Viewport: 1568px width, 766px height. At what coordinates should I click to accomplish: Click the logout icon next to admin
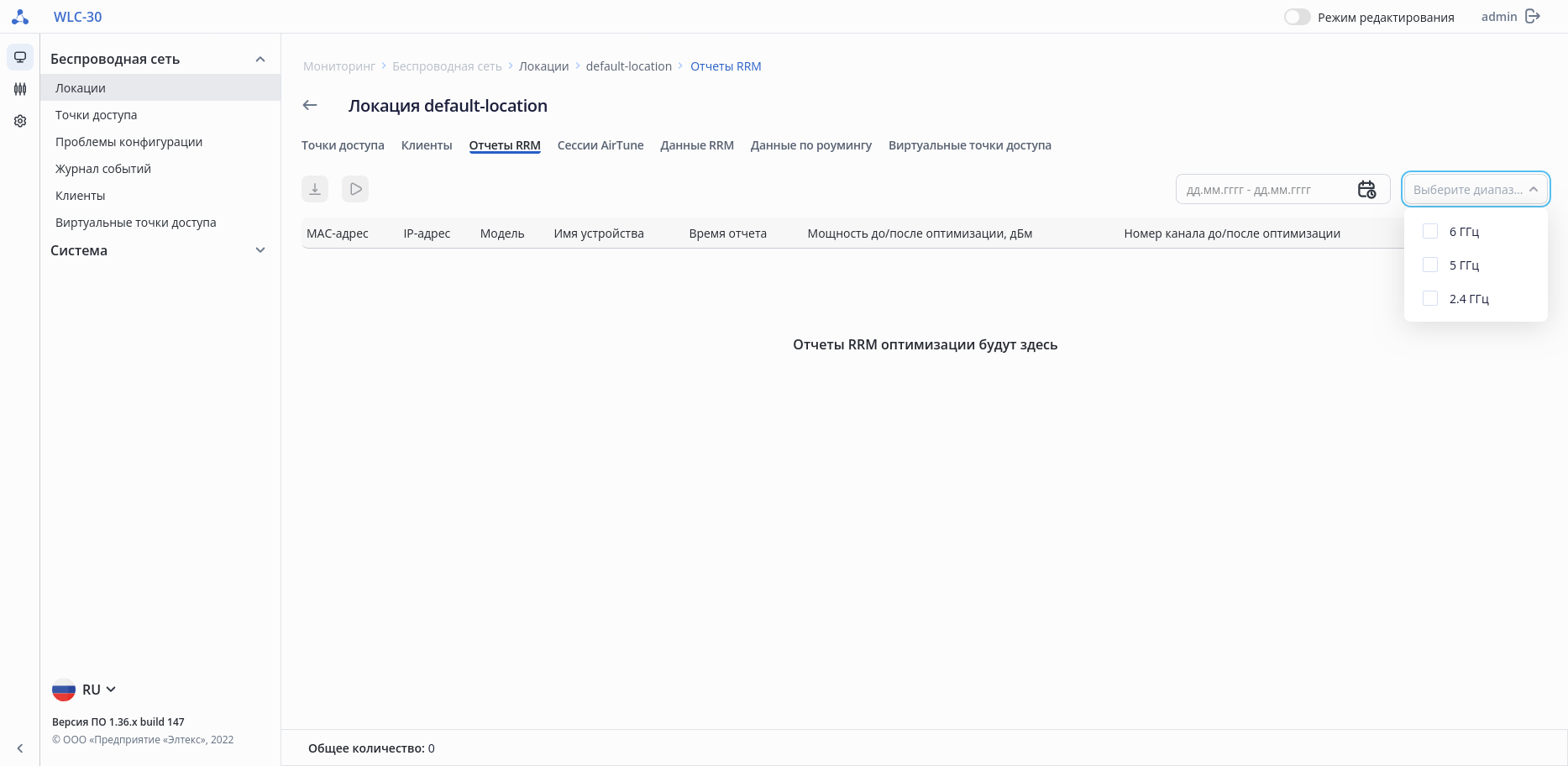pyautogui.click(x=1533, y=17)
